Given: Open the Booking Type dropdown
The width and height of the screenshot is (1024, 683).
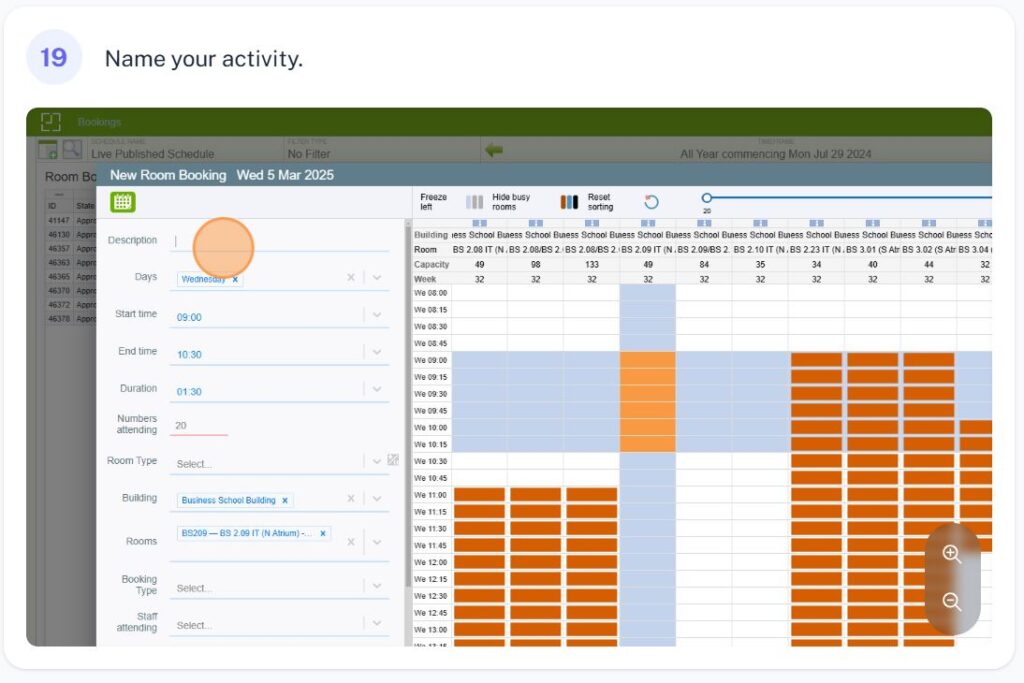Looking at the screenshot, I should (x=377, y=587).
